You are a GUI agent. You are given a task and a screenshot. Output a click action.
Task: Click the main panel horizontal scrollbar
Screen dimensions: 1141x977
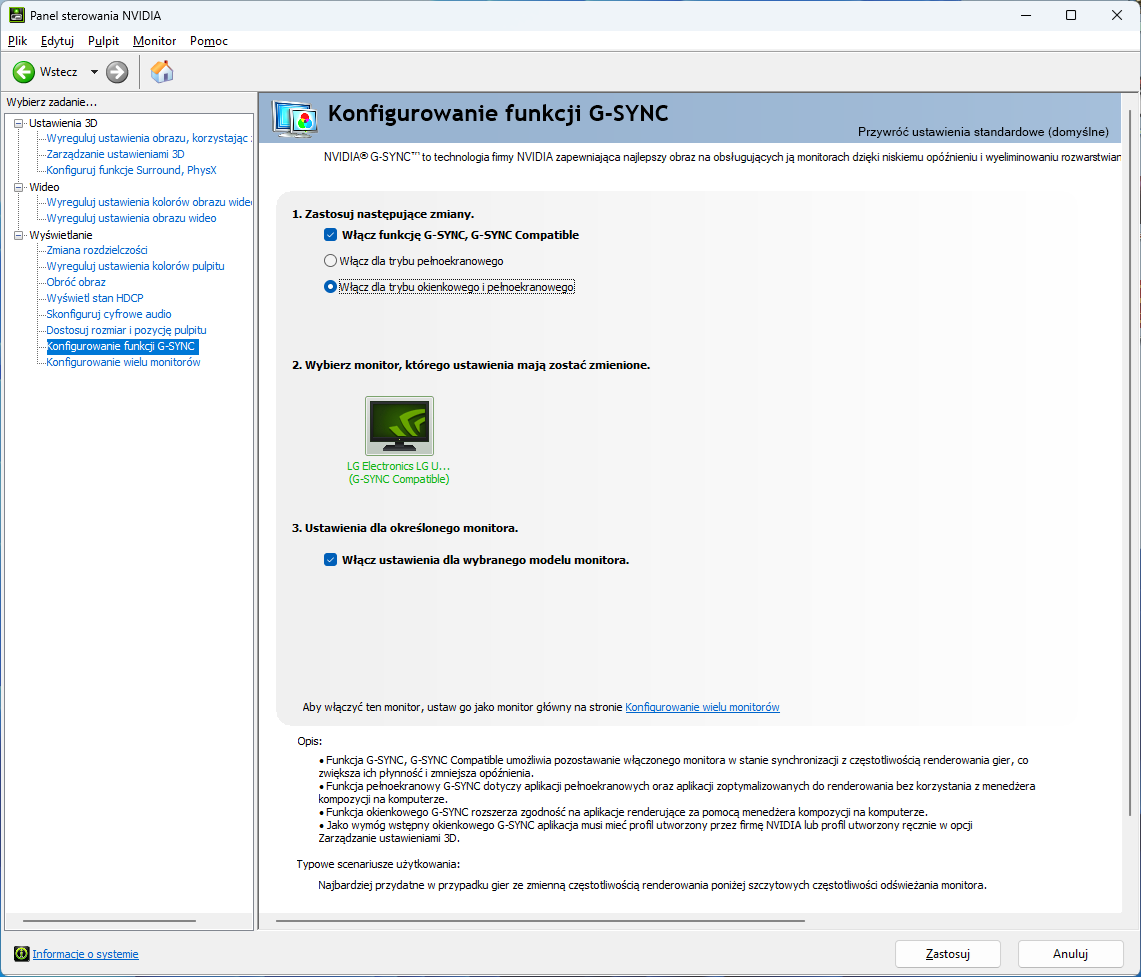tap(540, 921)
